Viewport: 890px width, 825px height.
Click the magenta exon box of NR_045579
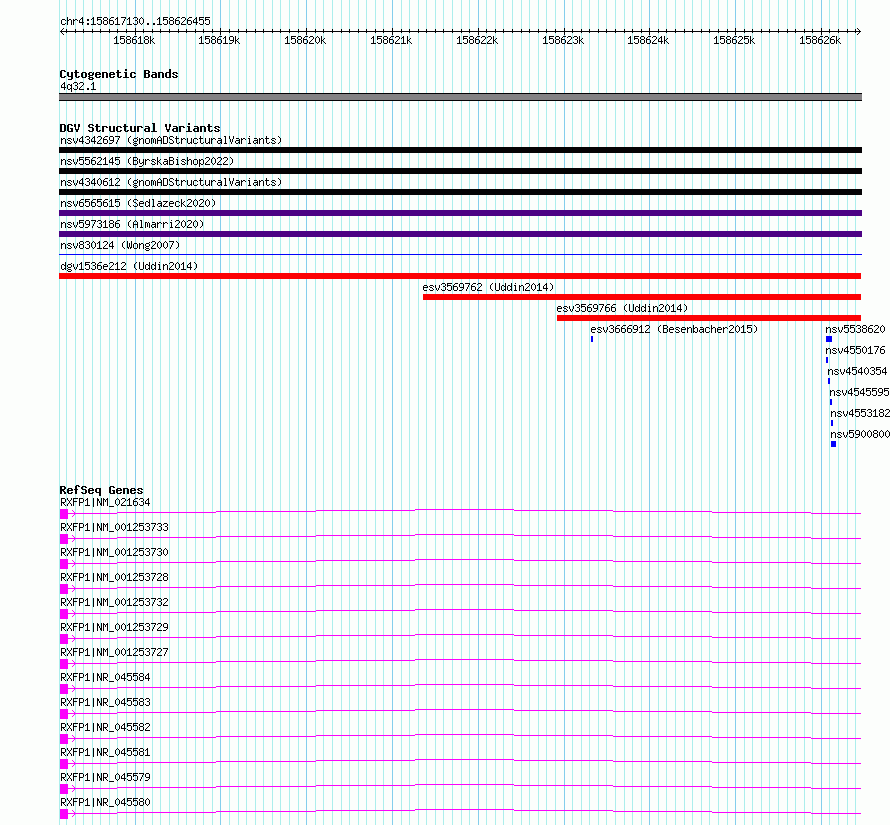(64, 789)
